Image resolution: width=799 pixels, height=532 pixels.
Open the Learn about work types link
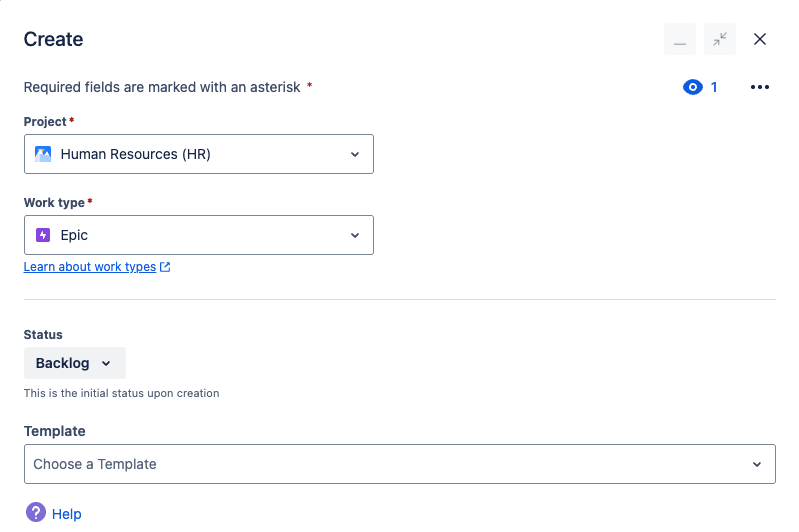pos(90,267)
